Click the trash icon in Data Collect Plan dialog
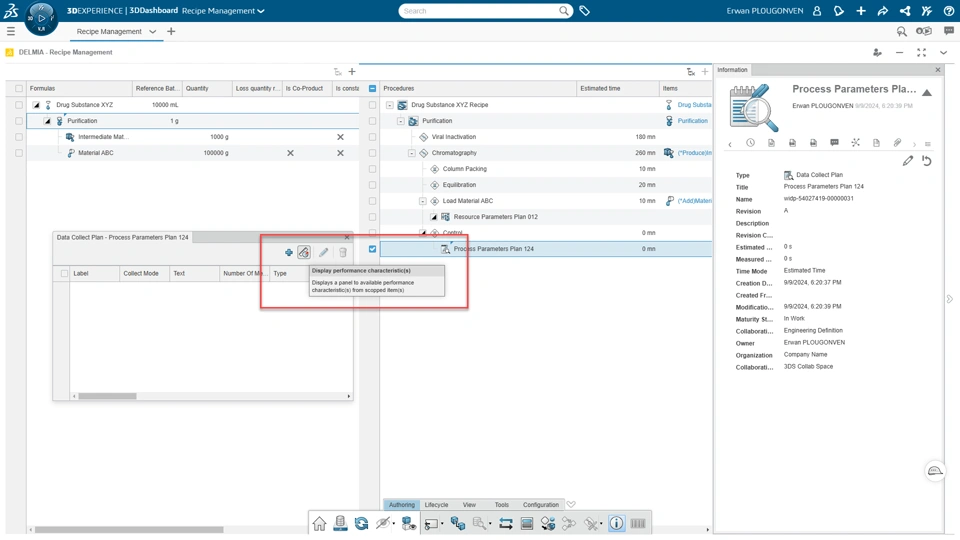Screen dimensions: 960x540 [x=343, y=252]
